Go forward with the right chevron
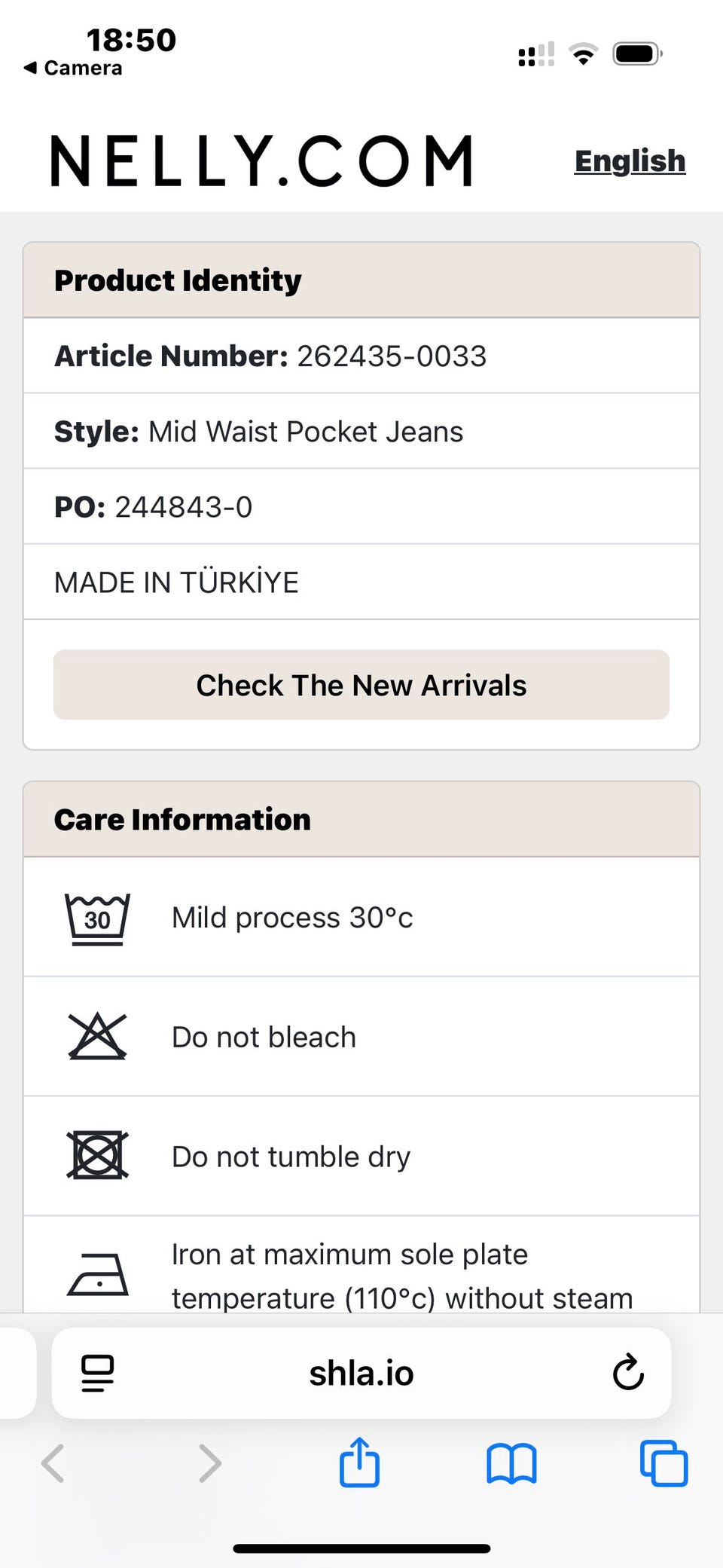Screen dimensions: 723x1568 [210, 1463]
